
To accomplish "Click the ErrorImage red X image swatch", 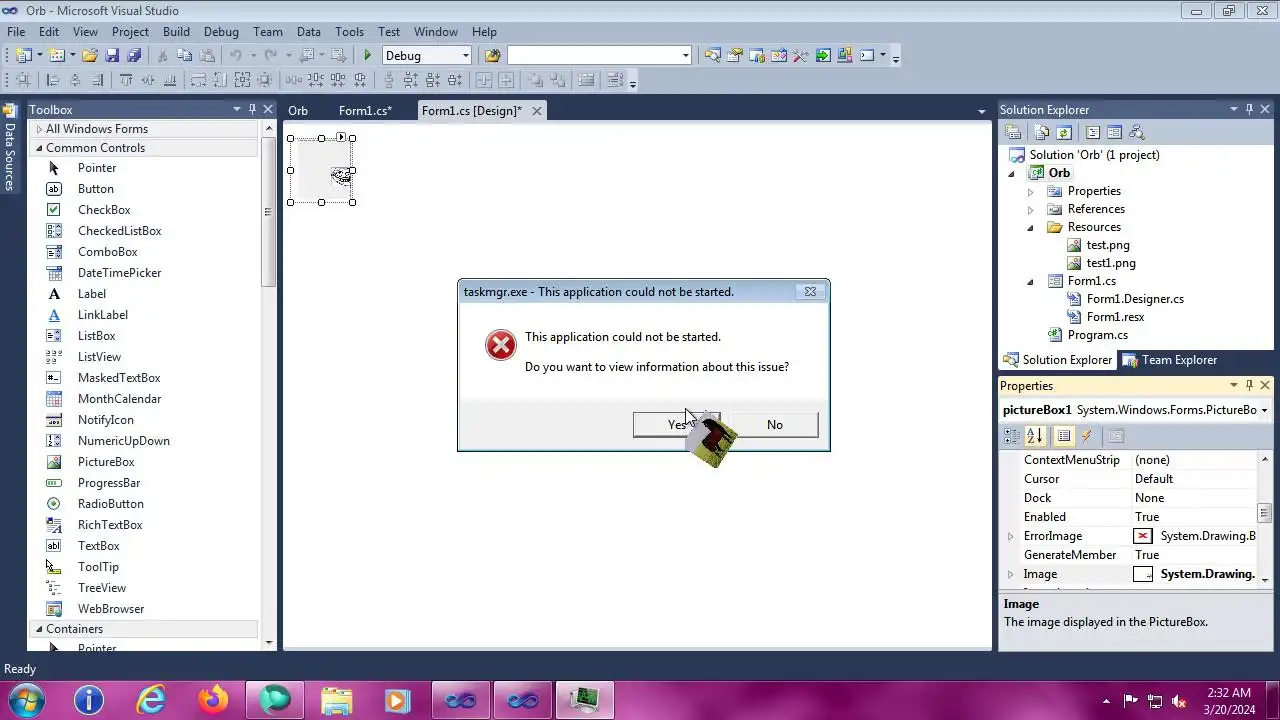I will (x=1142, y=537).
